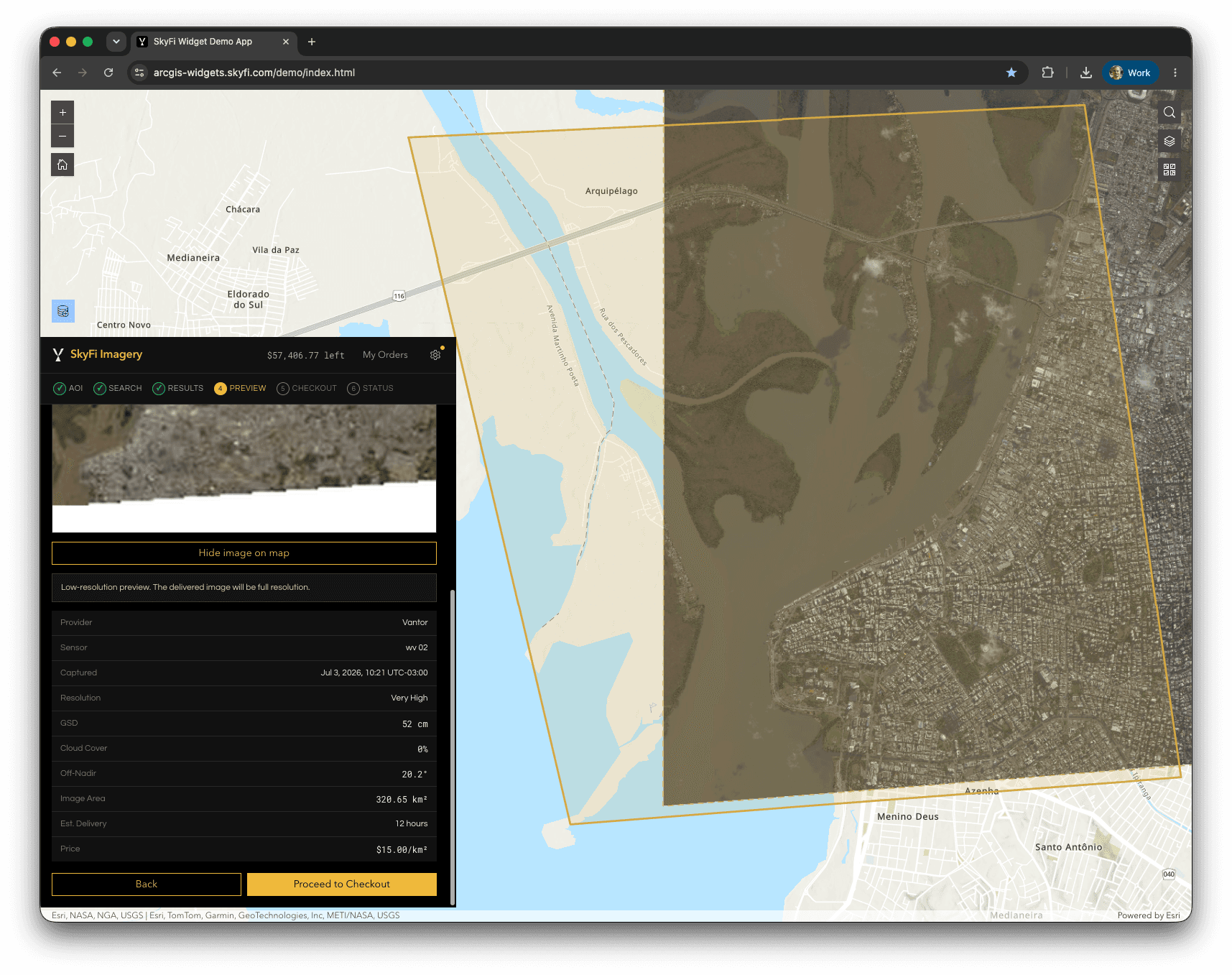The width and height of the screenshot is (1232, 975).
Task: Open the map layers list
Action: point(1170,141)
